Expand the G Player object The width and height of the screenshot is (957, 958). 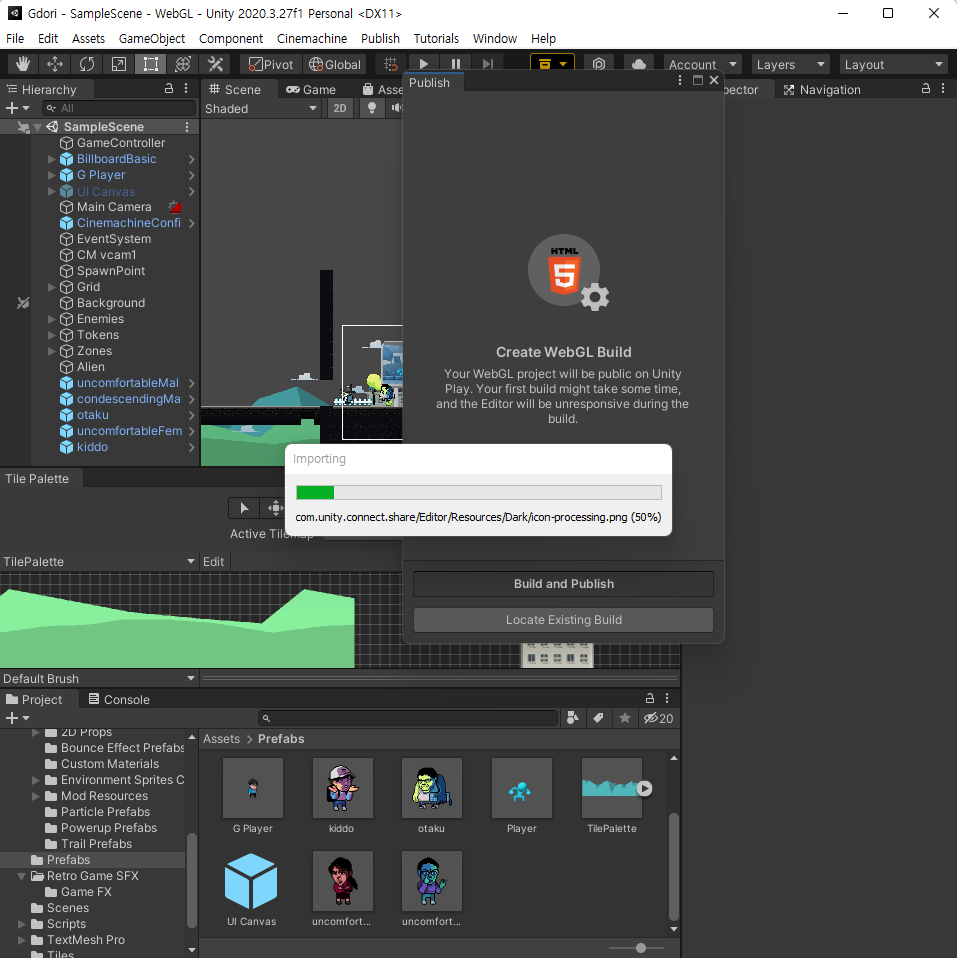pyautogui.click(x=51, y=175)
